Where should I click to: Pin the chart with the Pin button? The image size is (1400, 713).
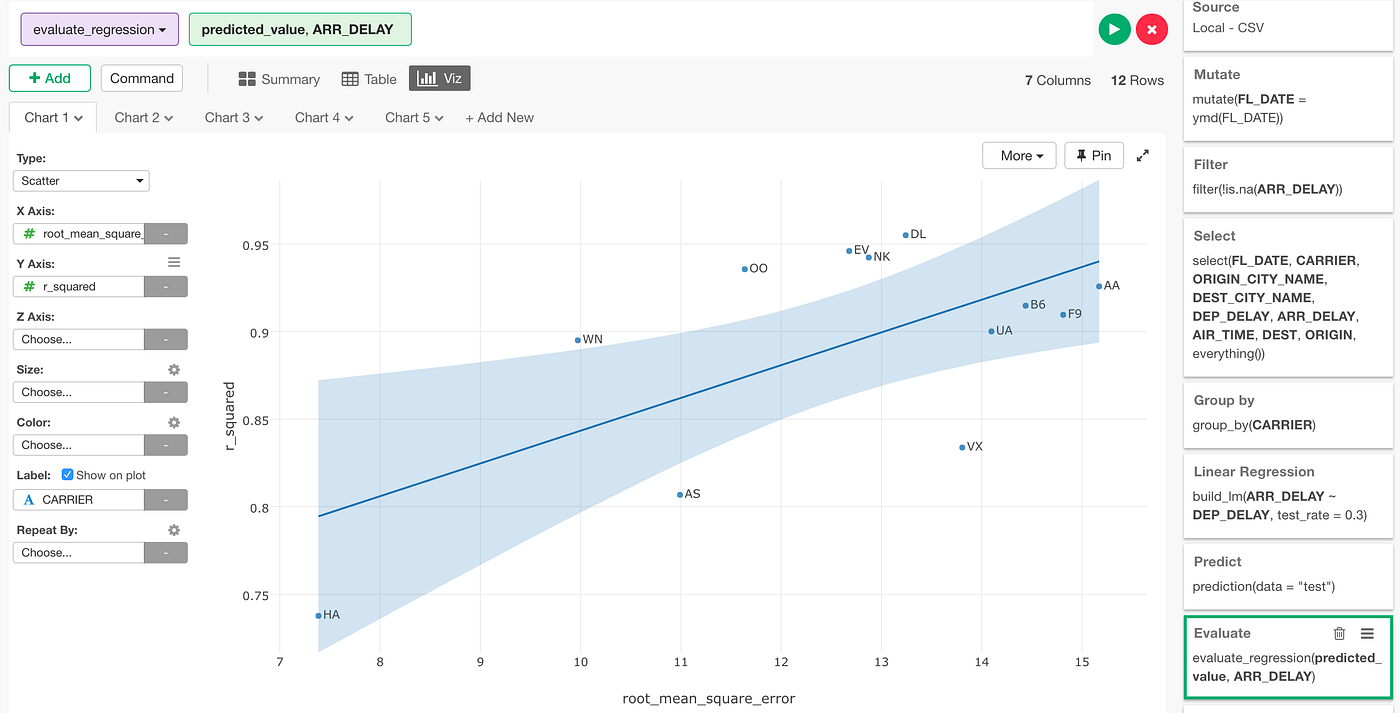pyautogui.click(x=1094, y=155)
